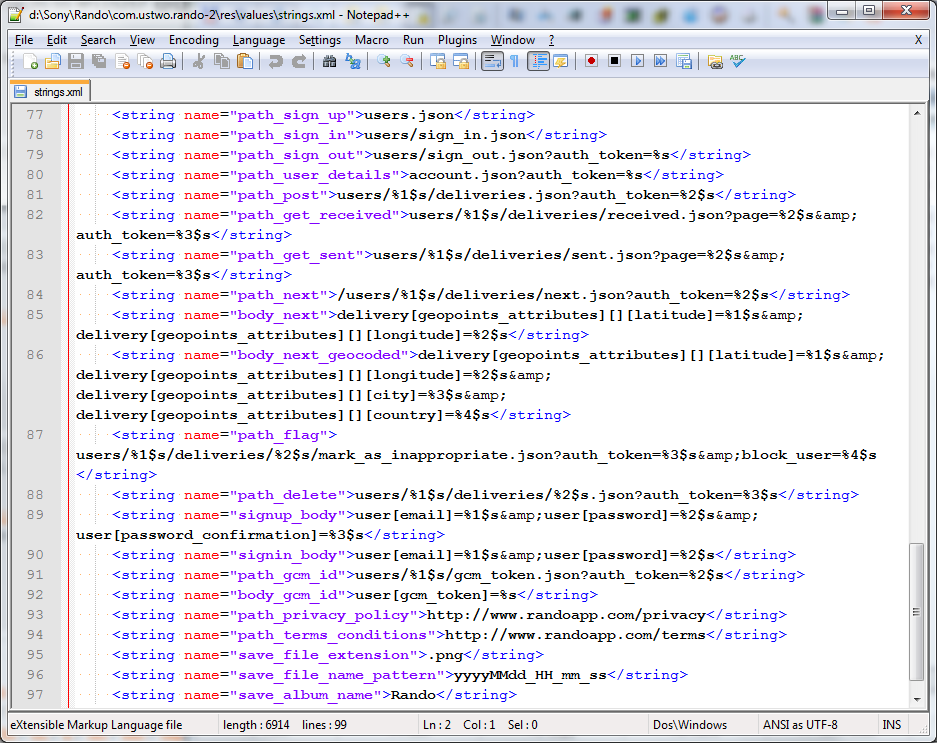Click the Save All icon

point(99,61)
